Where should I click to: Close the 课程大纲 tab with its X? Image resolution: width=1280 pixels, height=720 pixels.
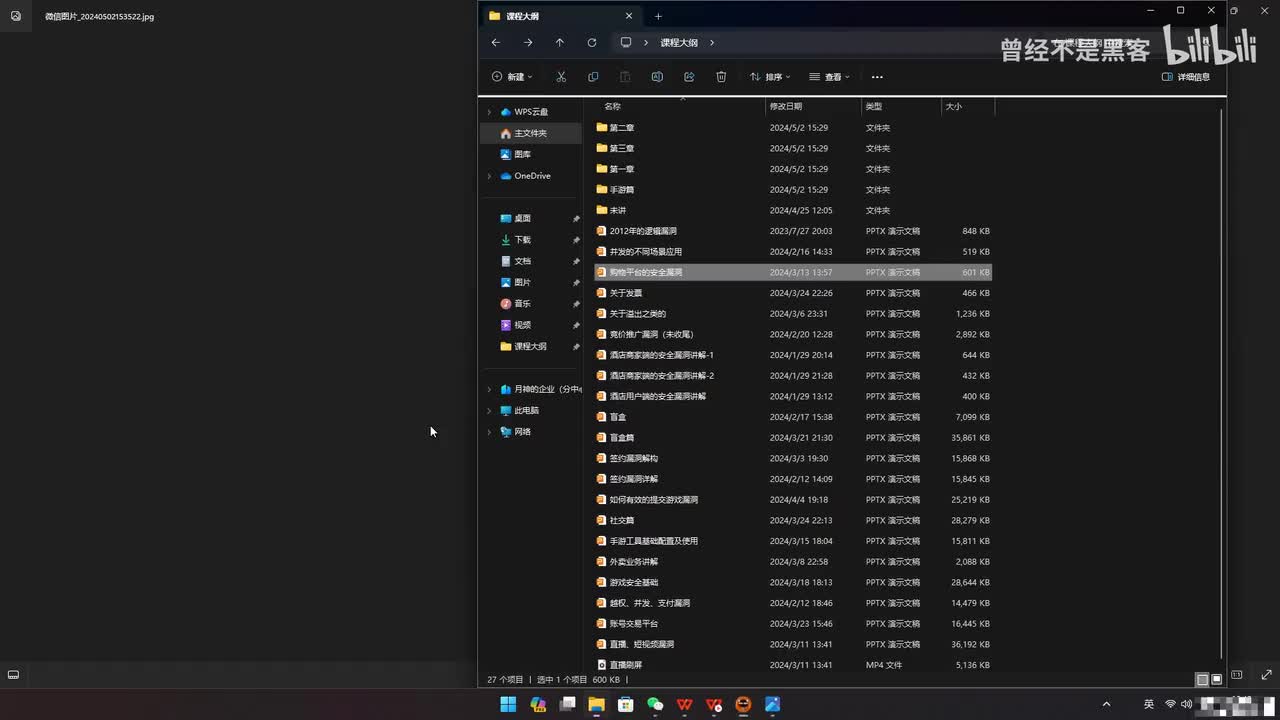[x=629, y=16]
